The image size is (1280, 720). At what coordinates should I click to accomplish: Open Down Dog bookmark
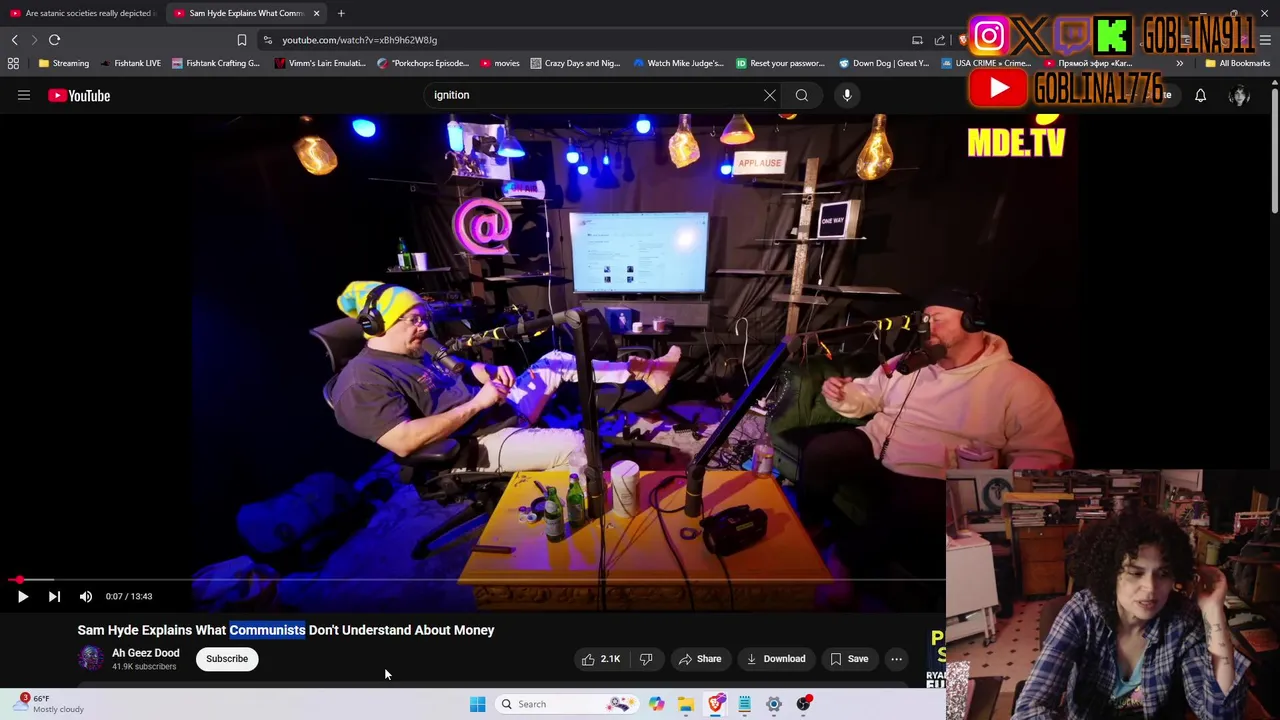tap(883, 63)
